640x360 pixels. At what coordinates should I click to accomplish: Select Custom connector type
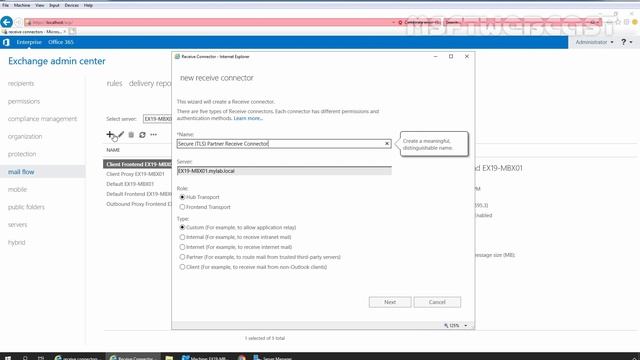click(x=182, y=227)
